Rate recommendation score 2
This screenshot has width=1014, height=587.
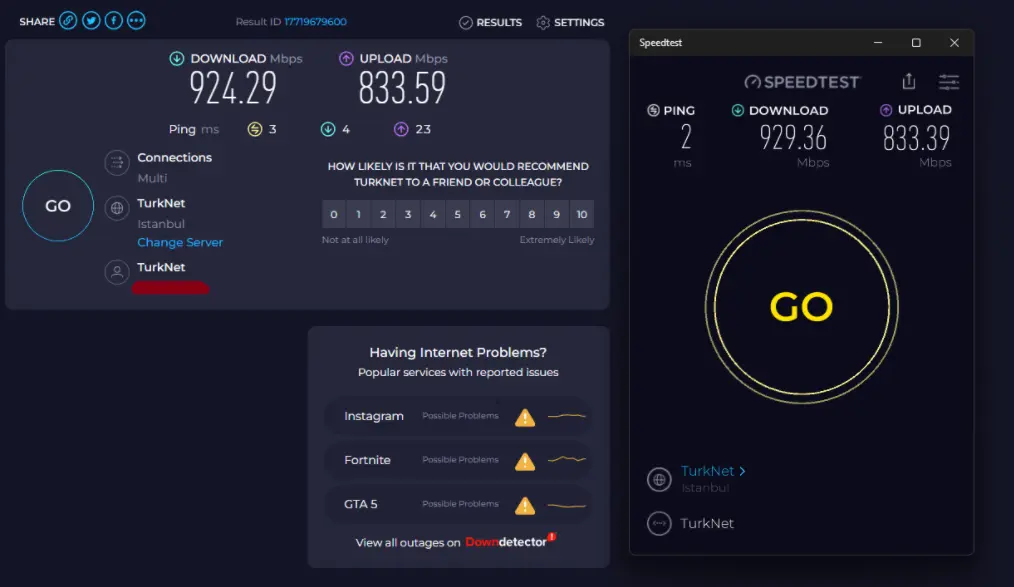pyautogui.click(x=383, y=214)
